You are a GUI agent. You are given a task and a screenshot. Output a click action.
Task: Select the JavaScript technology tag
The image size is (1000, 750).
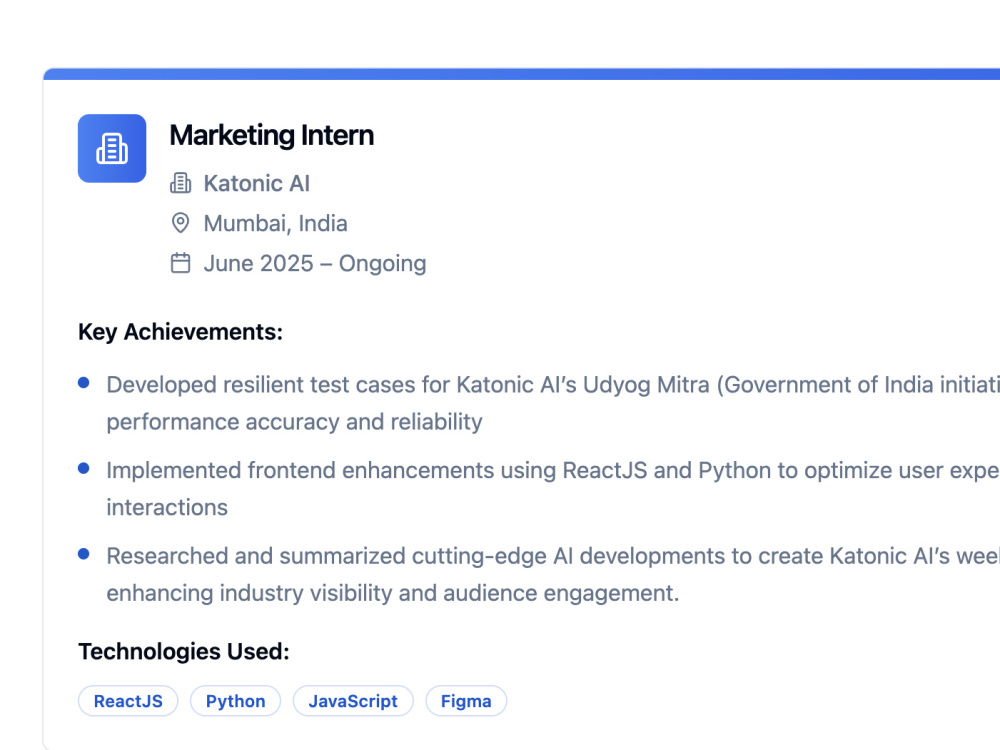353,701
